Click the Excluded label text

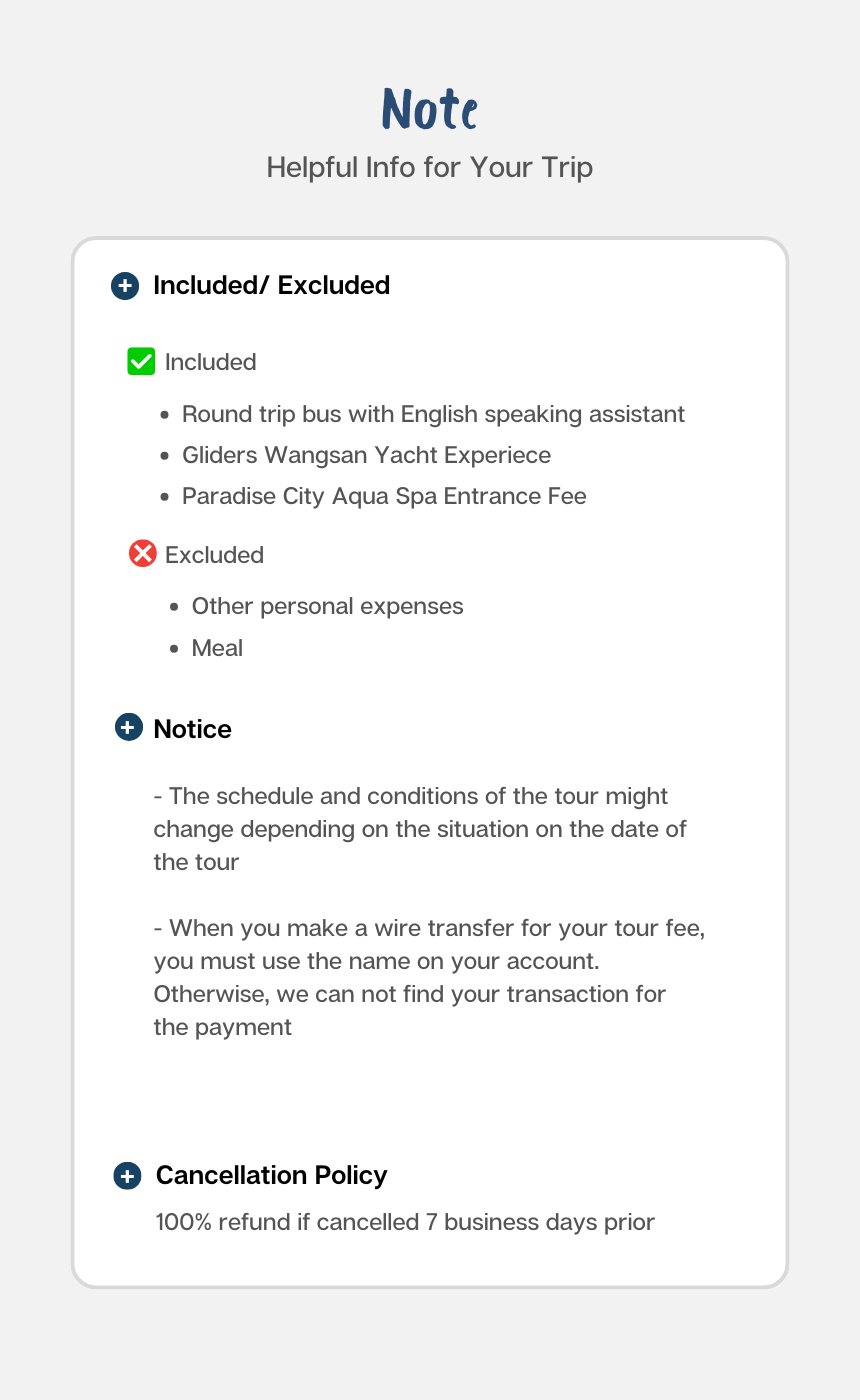[214, 555]
